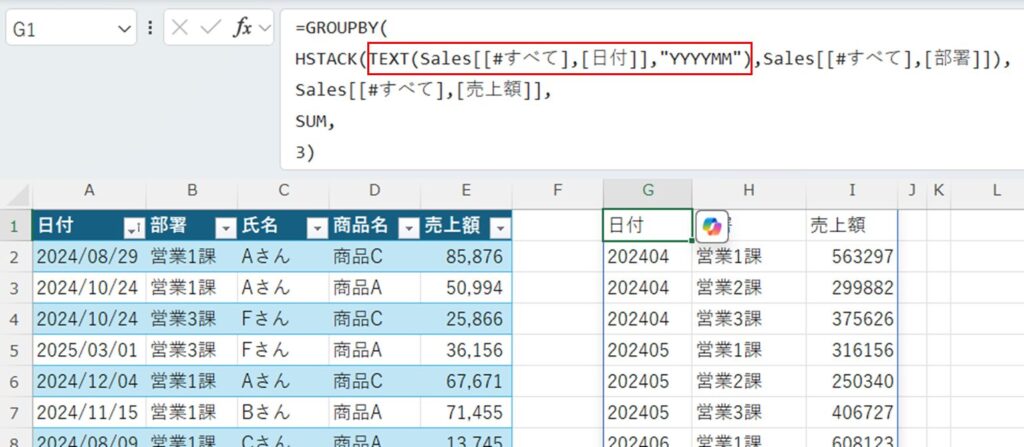Open the Insert Function fx button

(243, 27)
